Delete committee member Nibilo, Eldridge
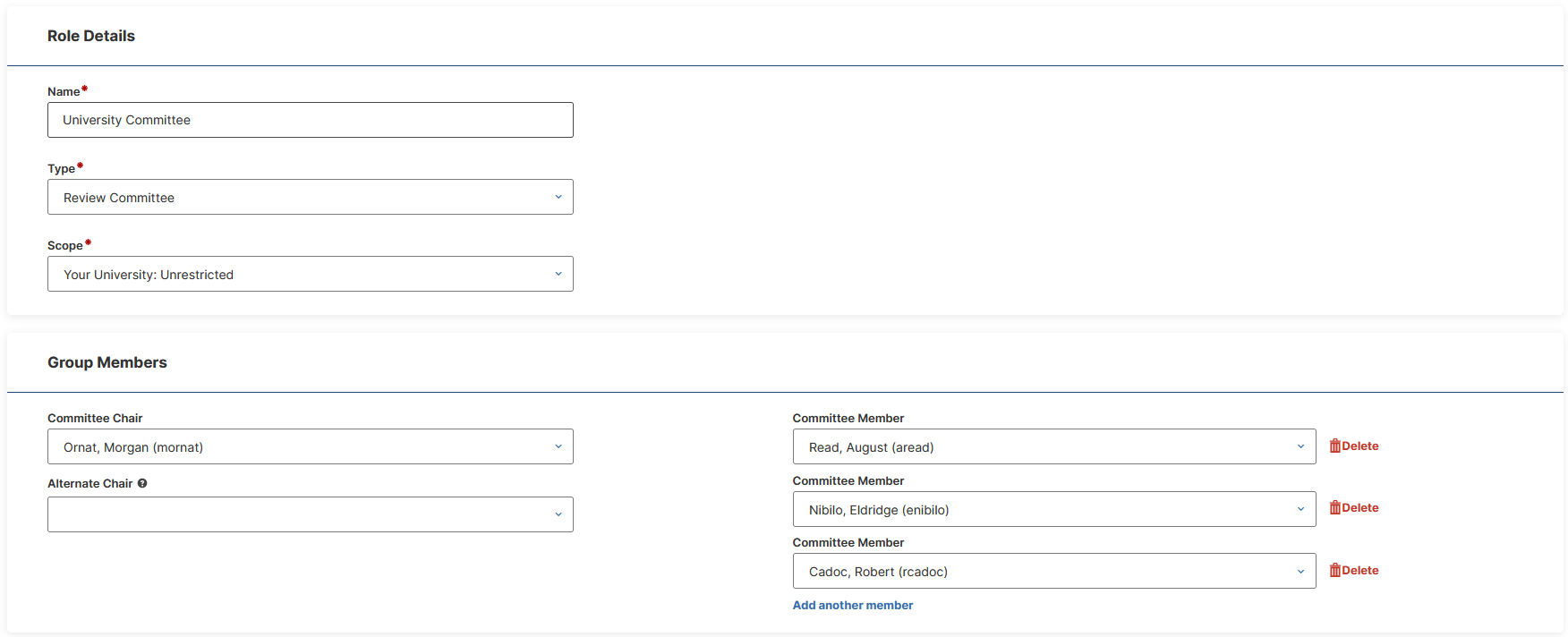The image size is (1568, 637). tap(1354, 507)
